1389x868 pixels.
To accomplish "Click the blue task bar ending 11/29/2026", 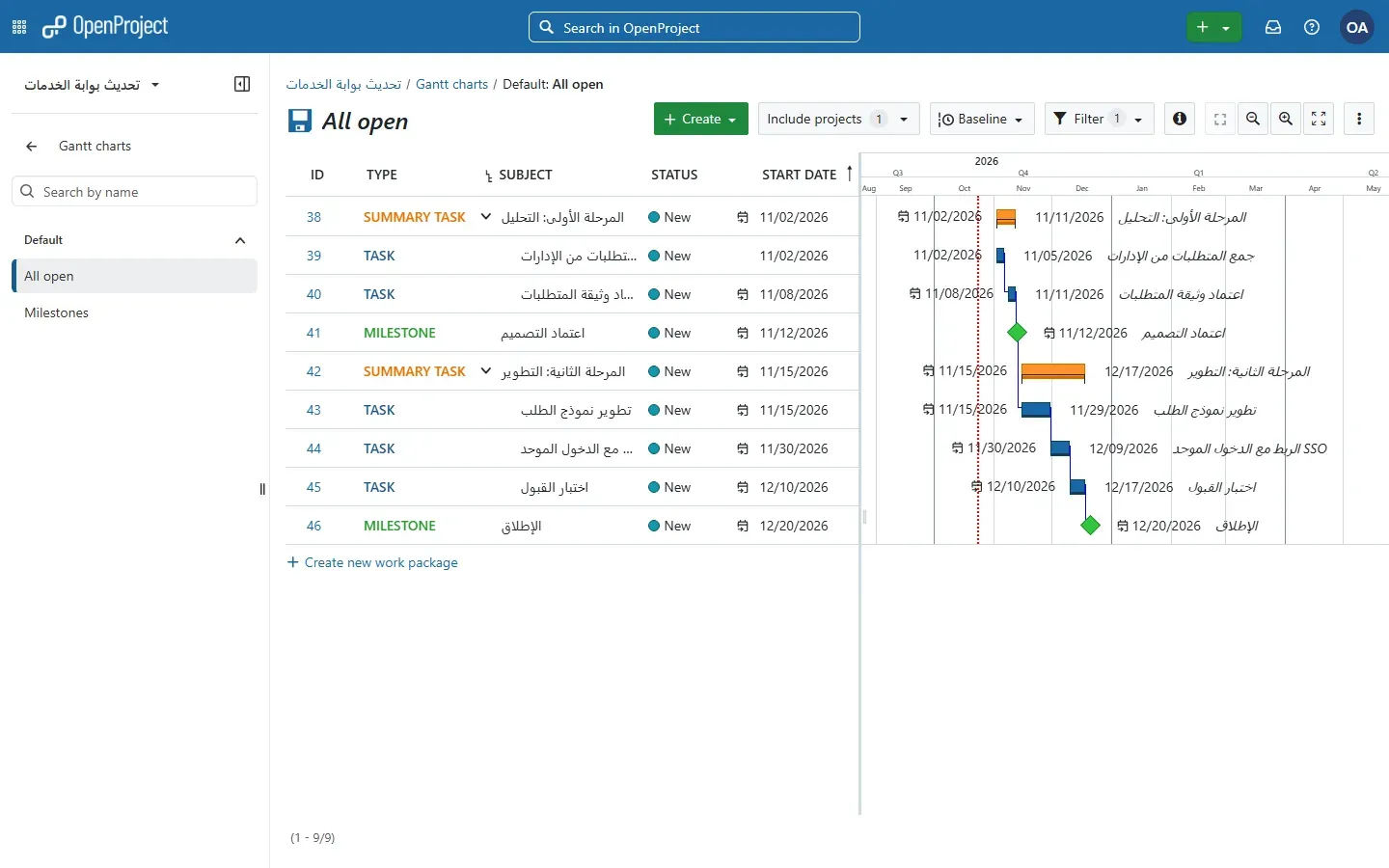I will tap(1036, 410).
